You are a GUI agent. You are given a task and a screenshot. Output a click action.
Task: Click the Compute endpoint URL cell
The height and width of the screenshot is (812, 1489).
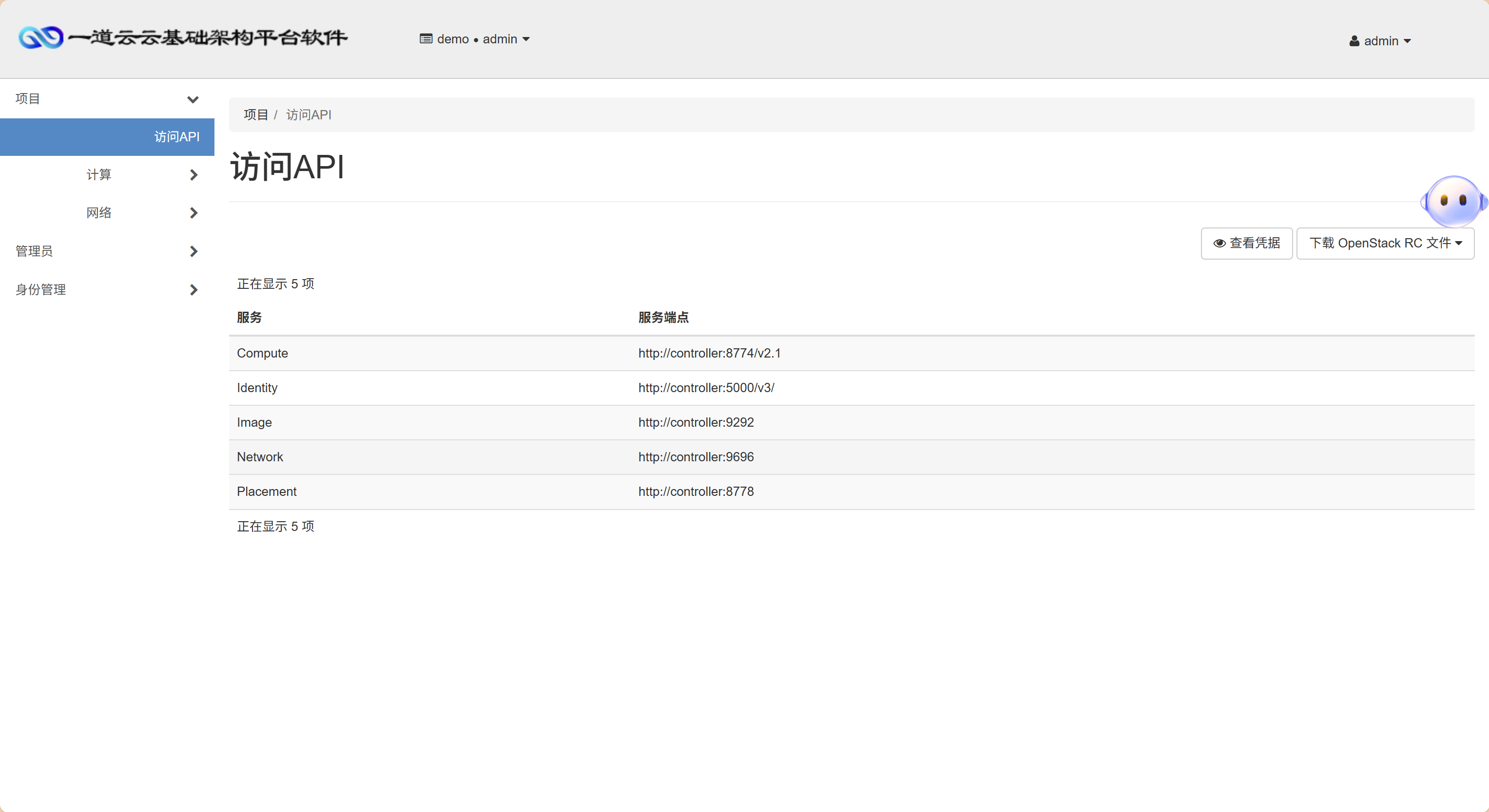[709, 353]
